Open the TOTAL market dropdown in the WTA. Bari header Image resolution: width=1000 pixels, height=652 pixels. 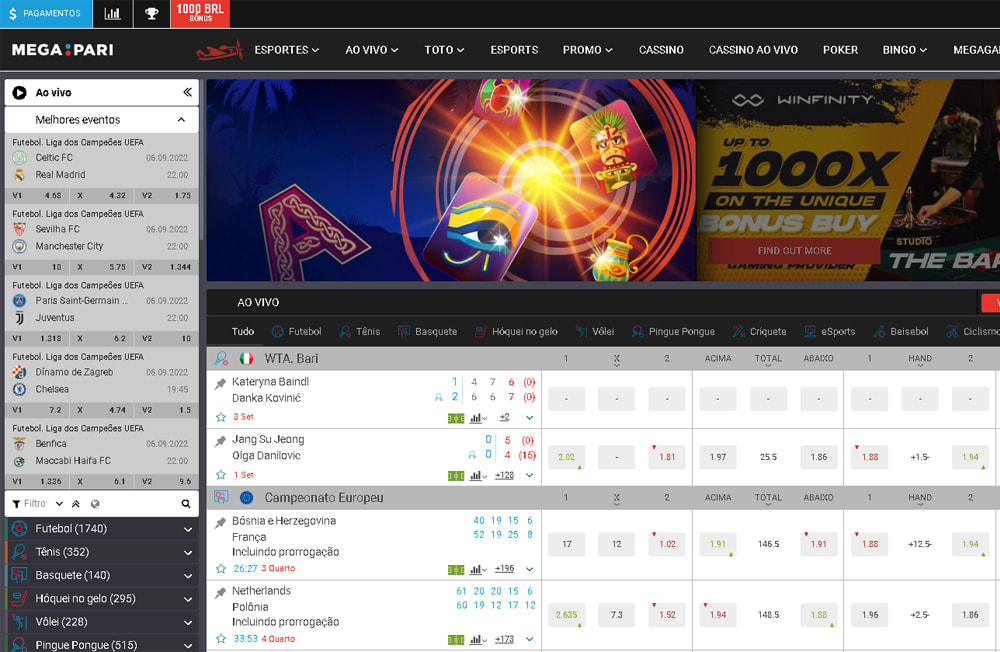[x=768, y=361]
